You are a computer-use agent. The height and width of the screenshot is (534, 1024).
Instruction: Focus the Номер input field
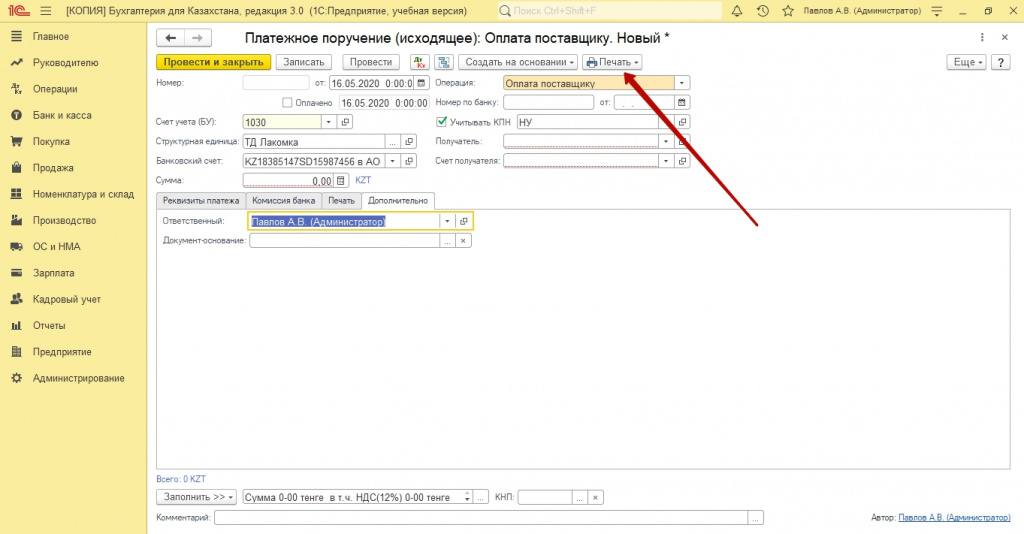276,83
